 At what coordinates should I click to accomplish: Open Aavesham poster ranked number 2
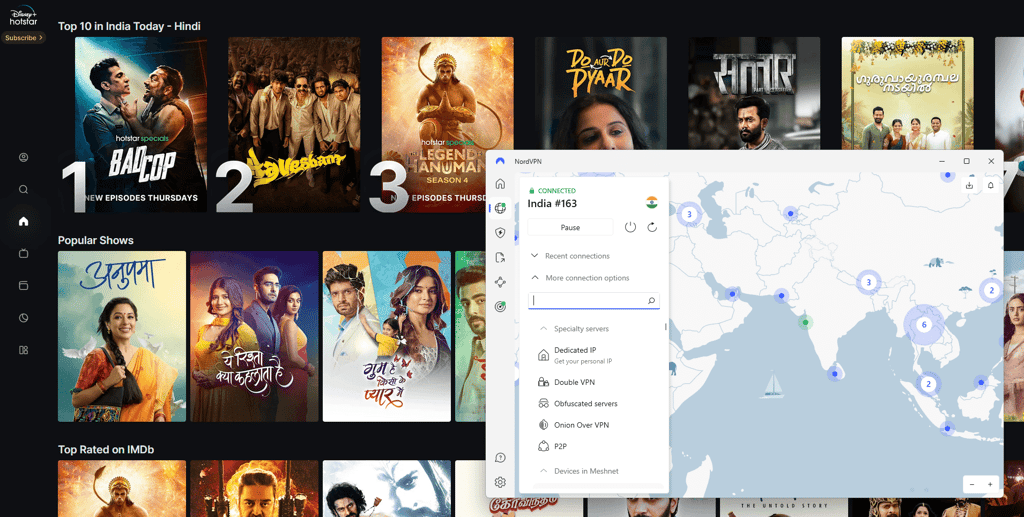(x=294, y=124)
